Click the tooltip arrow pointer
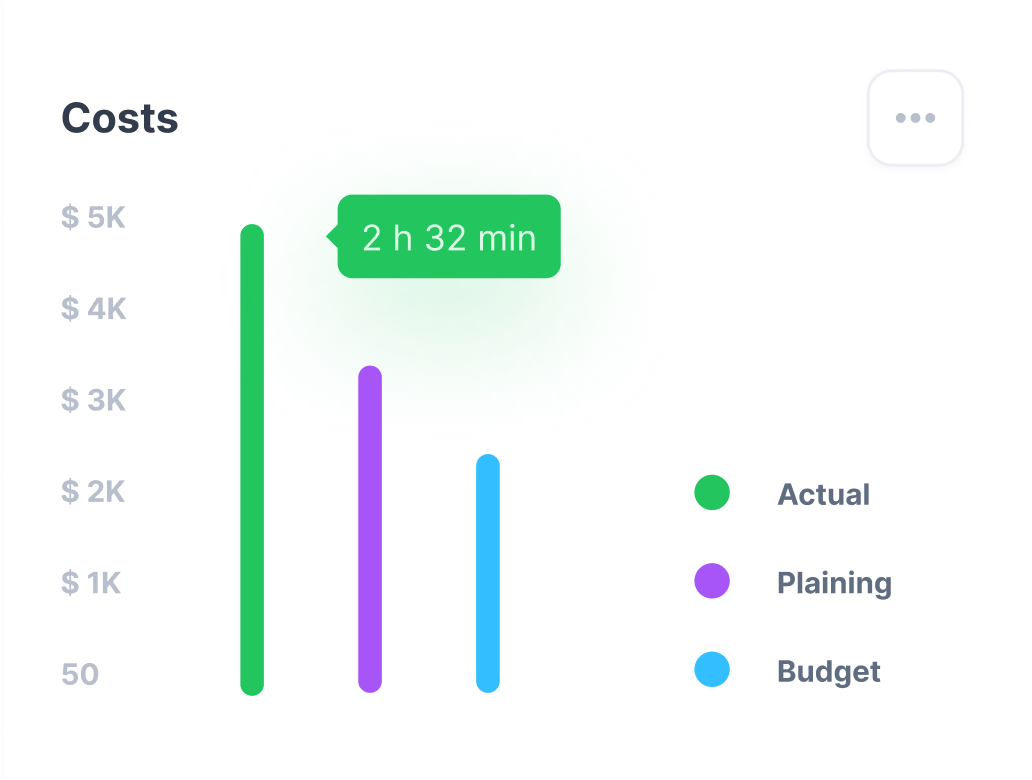The height and width of the screenshot is (780, 1032). pyautogui.click(x=331, y=237)
